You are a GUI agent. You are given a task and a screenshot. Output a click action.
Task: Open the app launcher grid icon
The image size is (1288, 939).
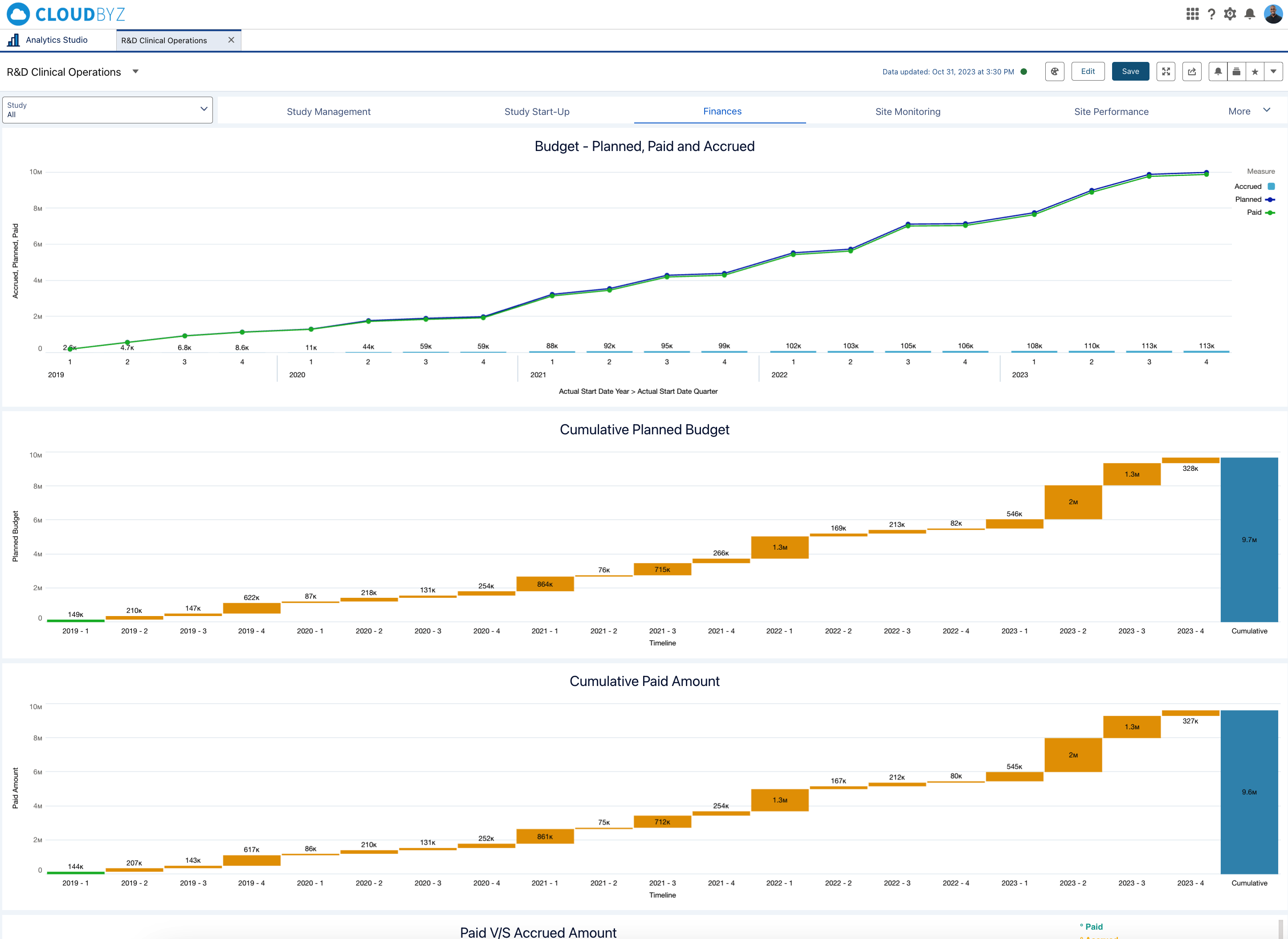pos(1193,14)
